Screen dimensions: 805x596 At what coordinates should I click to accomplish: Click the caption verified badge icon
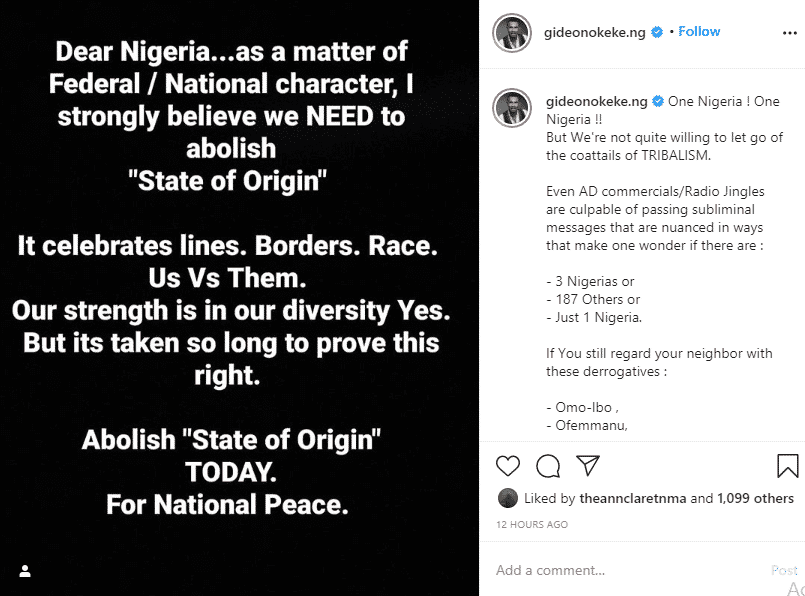[x=658, y=102]
